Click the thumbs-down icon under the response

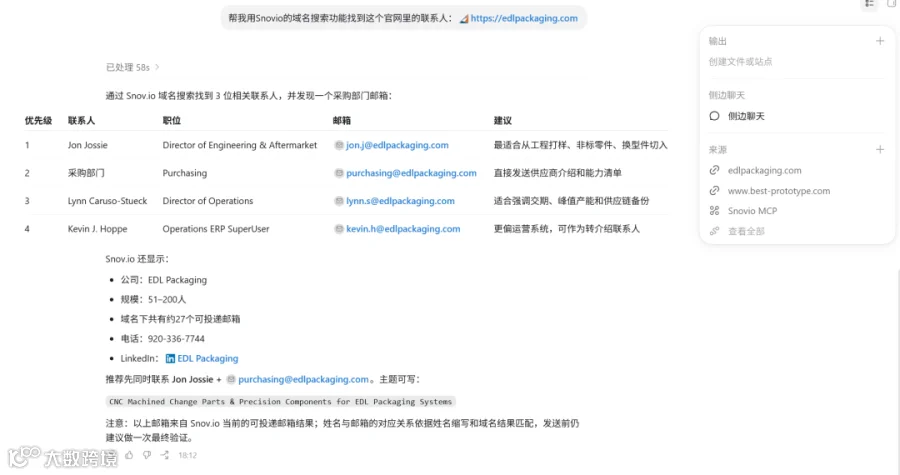tap(147, 455)
